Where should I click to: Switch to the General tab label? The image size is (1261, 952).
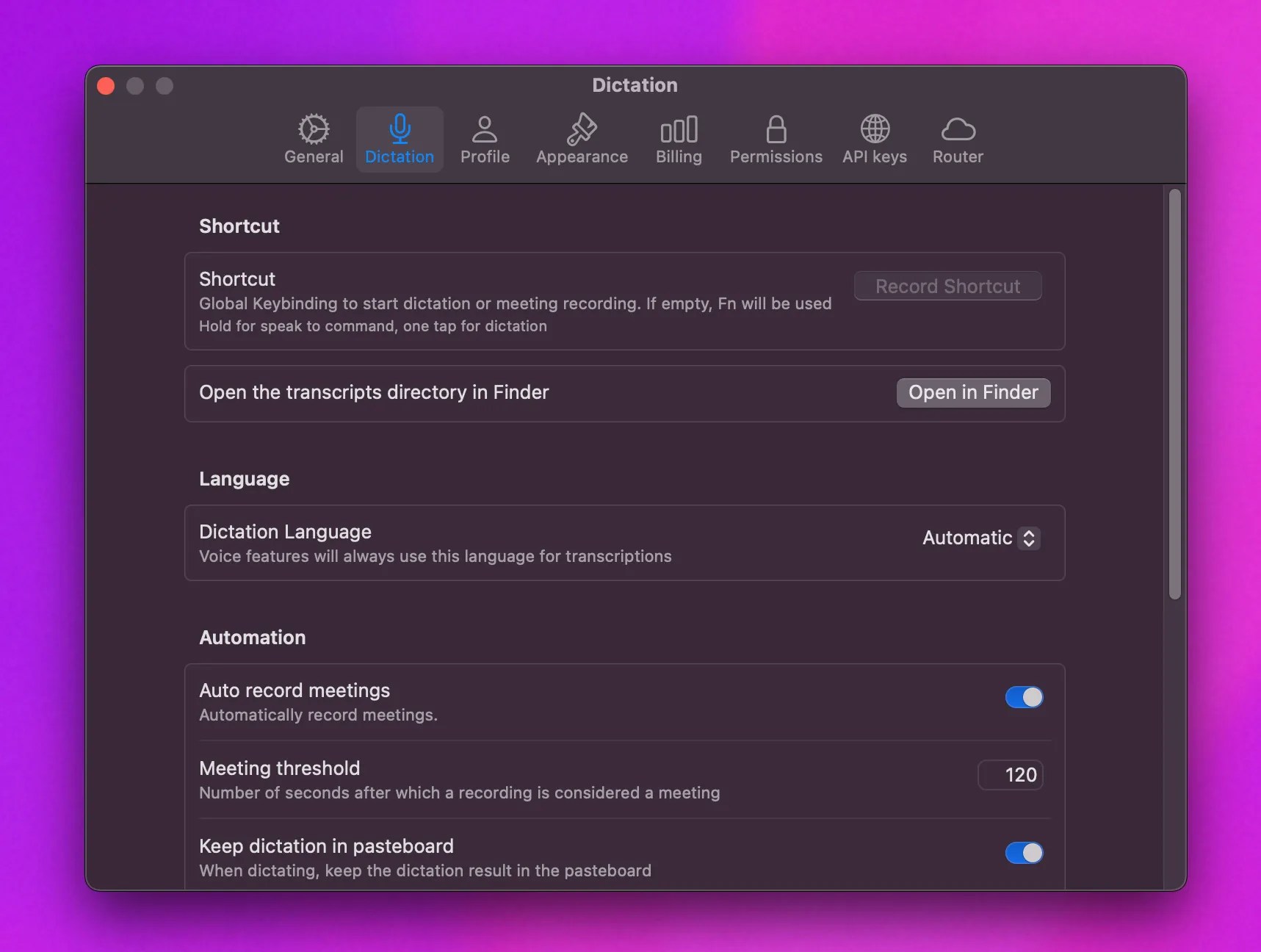[x=314, y=156]
